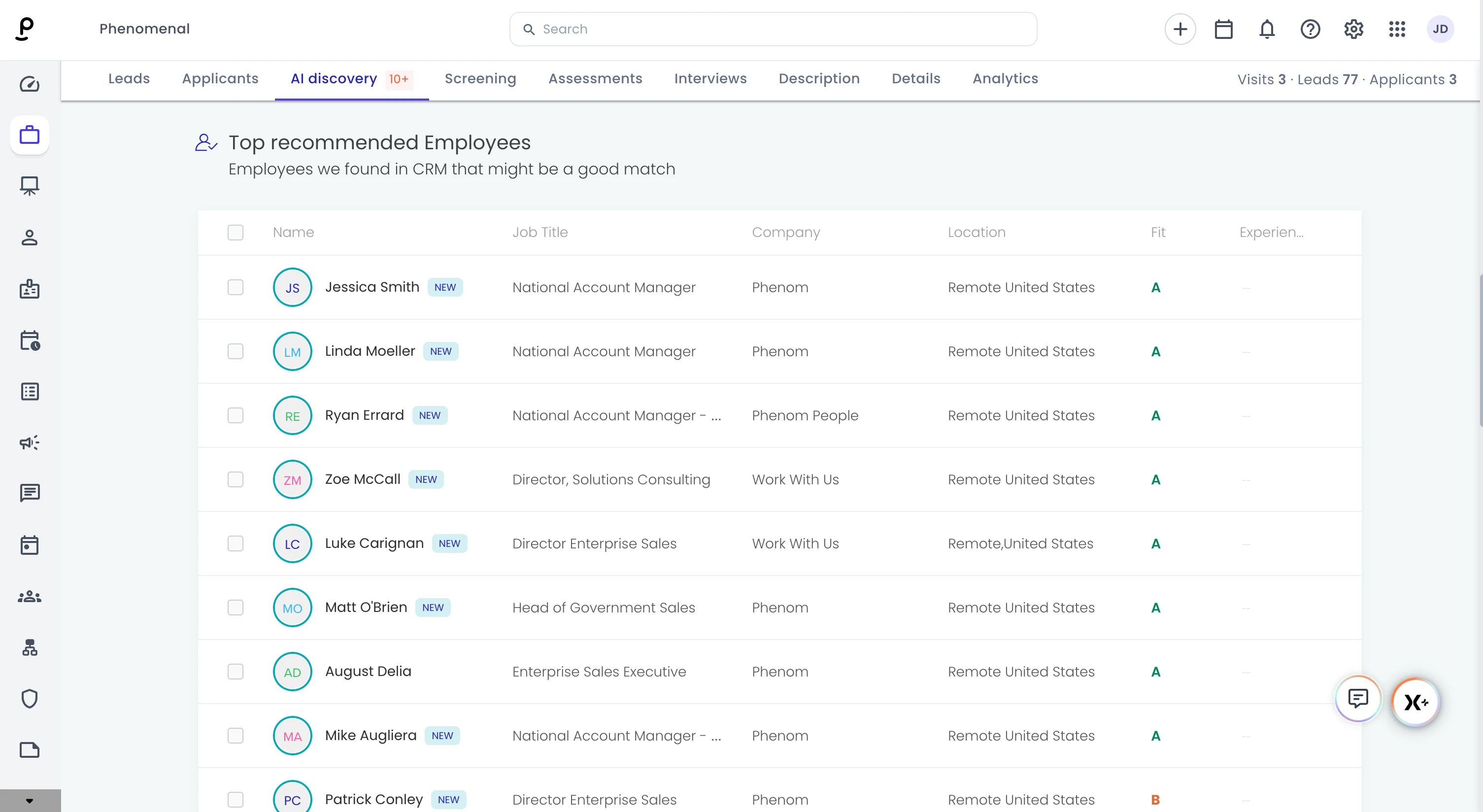1483x812 pixels.
Task: Switch to the Leads tab
Action: pos(129,78)
